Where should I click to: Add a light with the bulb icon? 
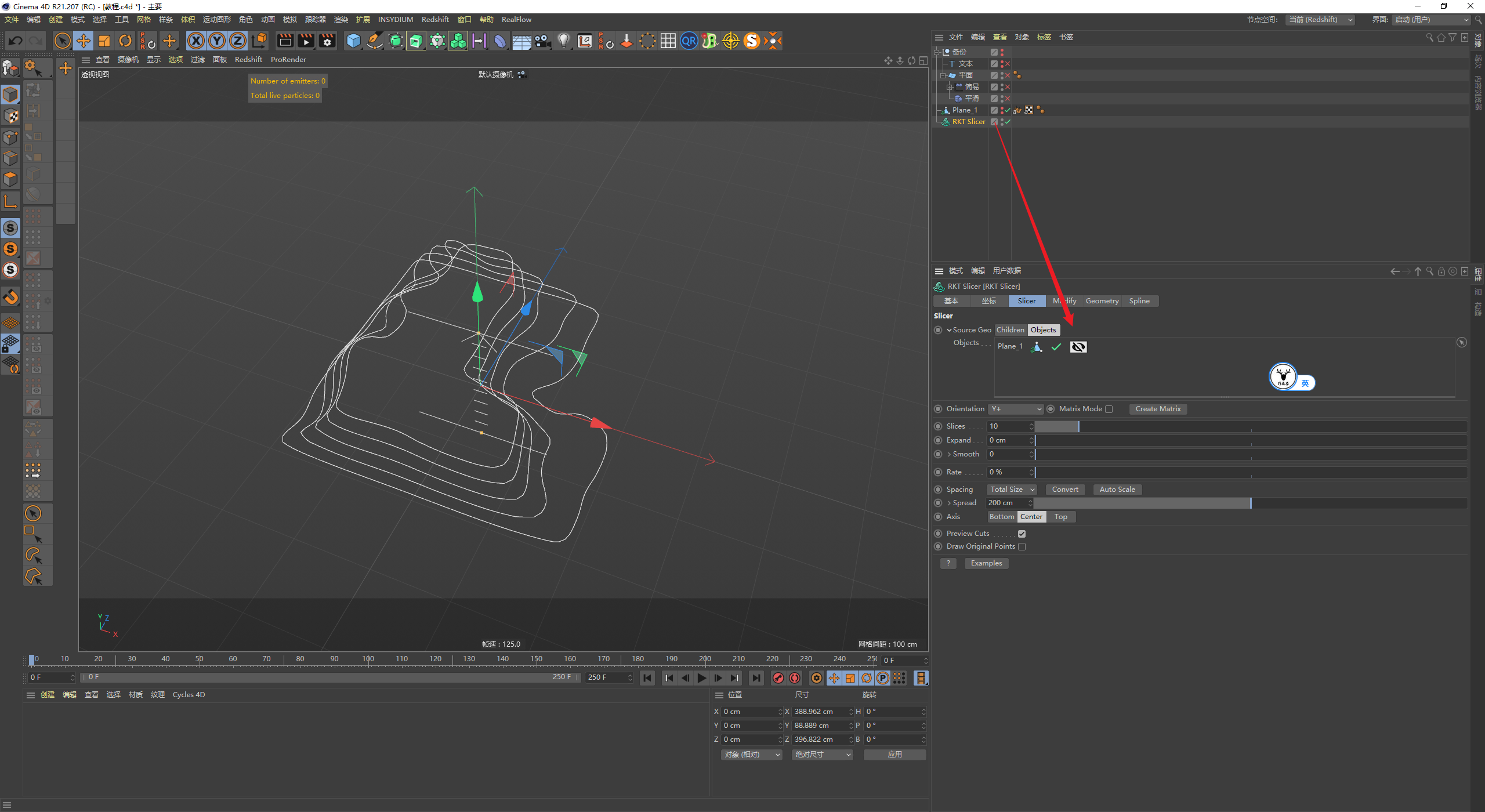pyautogui.click(x=563, y=41)
